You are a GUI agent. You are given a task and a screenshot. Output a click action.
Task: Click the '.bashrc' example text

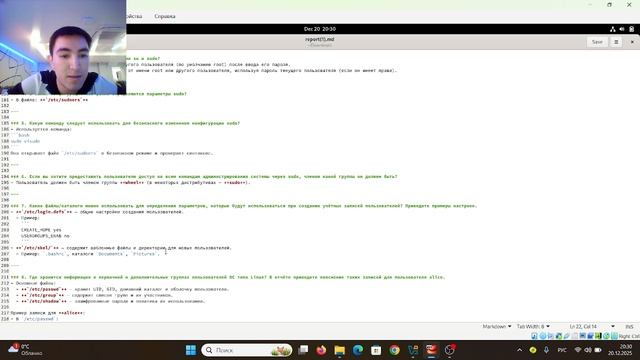(56, 254)
